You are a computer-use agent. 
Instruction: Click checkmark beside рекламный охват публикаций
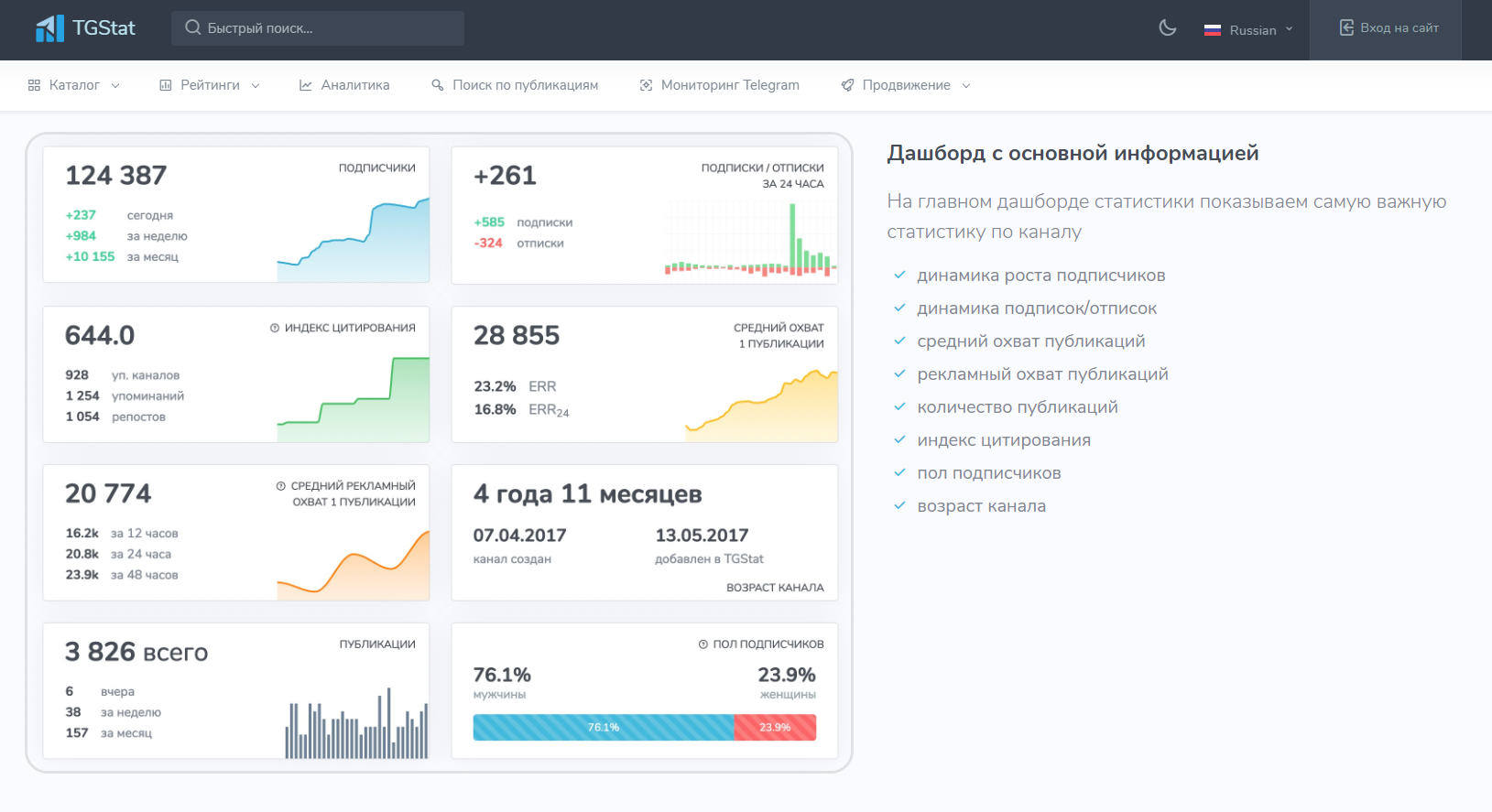click(x=900, y=374)
